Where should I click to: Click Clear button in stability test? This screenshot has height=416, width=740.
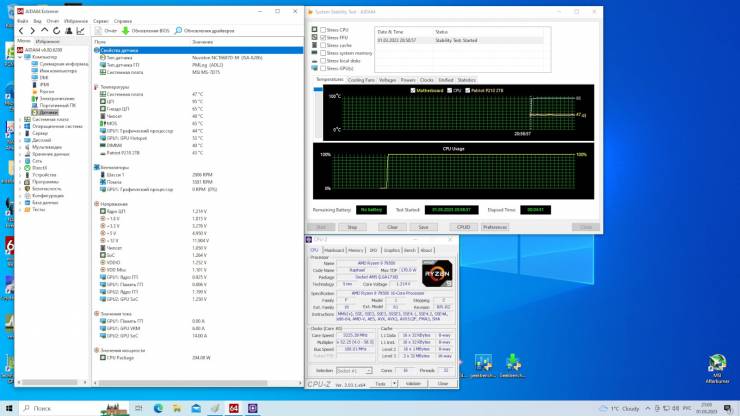(x=392, y=227)
